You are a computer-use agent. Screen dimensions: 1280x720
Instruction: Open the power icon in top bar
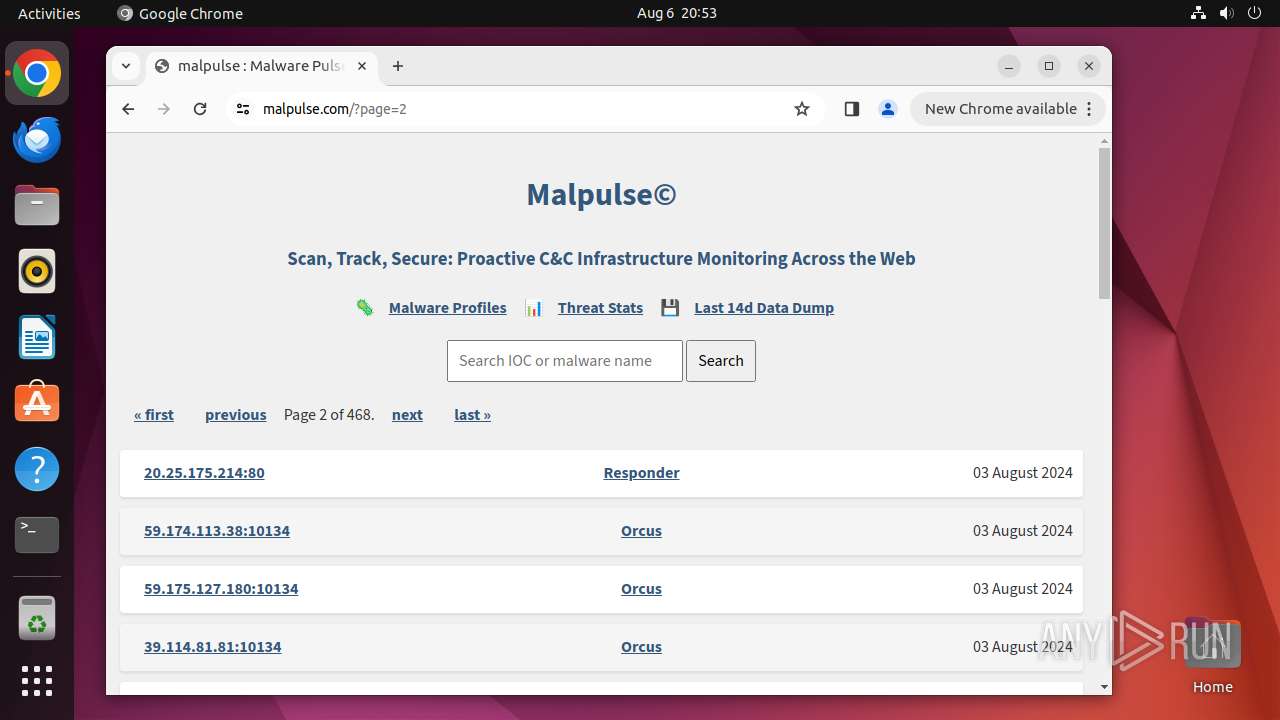click(1255, 13)
